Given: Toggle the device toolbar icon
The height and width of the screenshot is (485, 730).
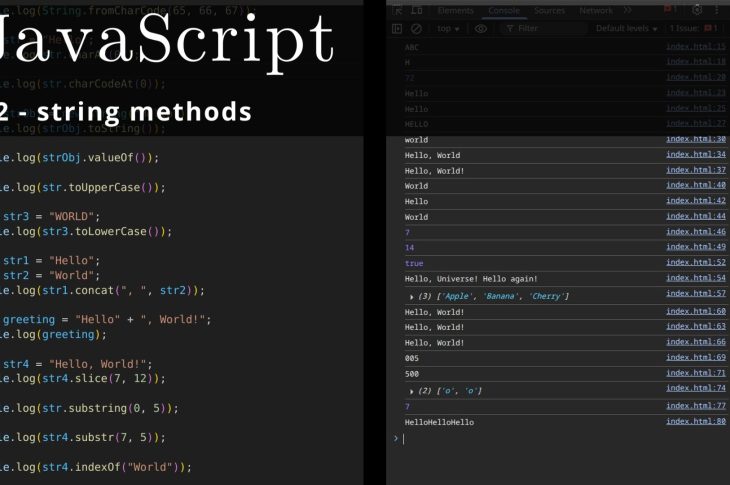Looking at the screenshot, I should [x=416, y=10].
